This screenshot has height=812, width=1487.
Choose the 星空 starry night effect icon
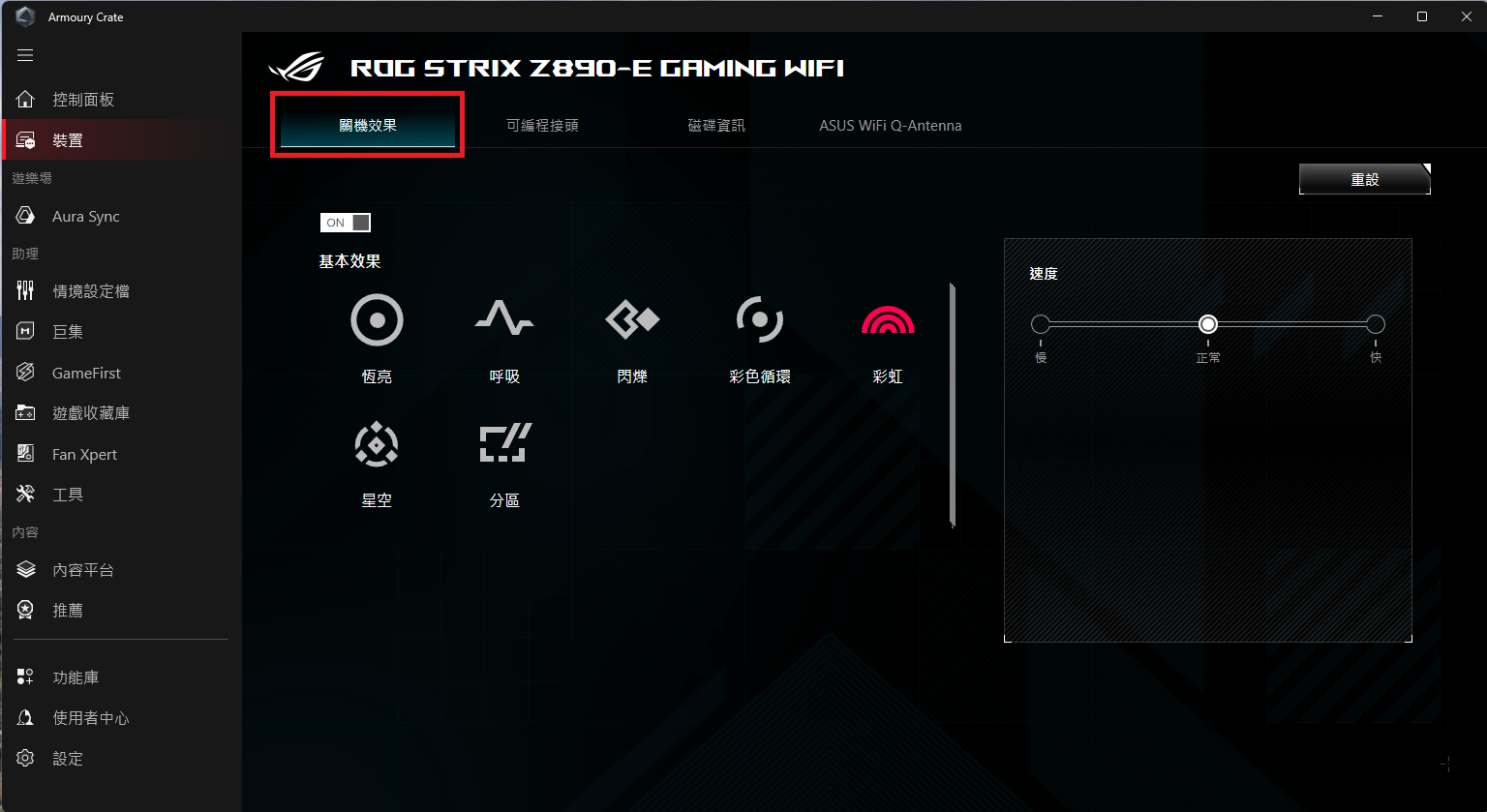pyautogui.click(x=377, y=444)
